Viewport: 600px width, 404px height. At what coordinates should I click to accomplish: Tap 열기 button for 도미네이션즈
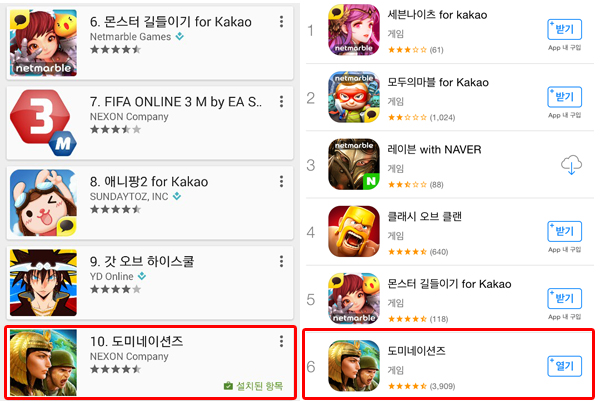click(565, 366)
